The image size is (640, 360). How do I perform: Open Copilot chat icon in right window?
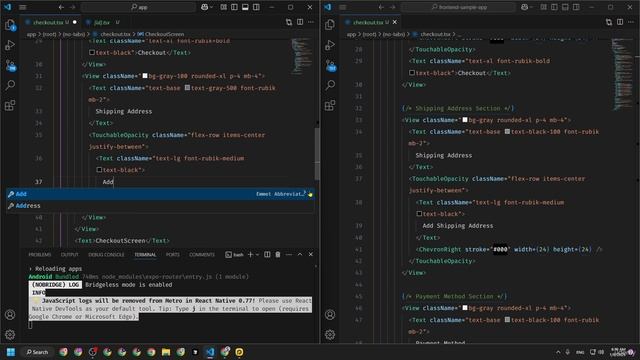(x=524, y=7)
